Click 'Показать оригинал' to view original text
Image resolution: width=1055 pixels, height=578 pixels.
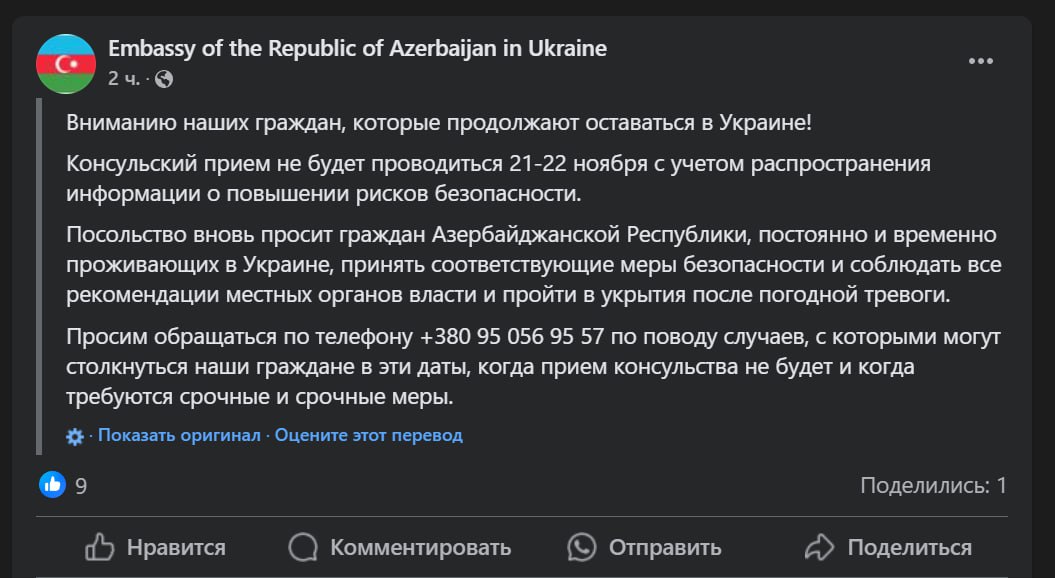179,435
